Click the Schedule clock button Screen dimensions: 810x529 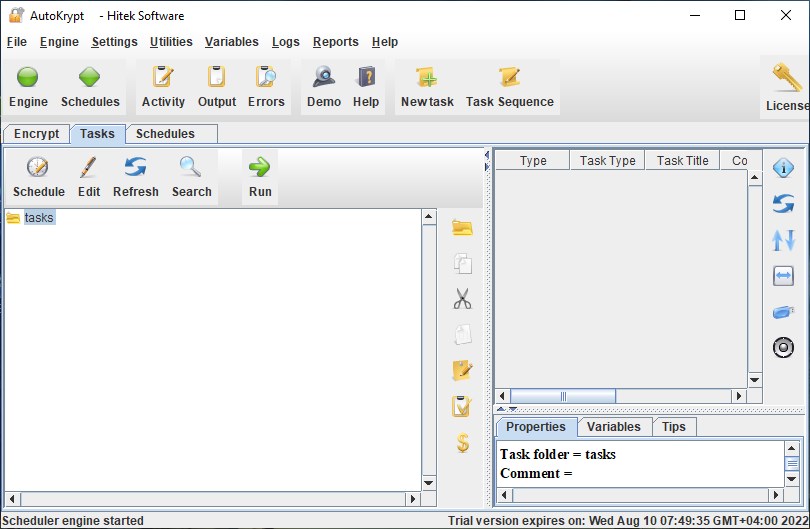click(38, 178)
